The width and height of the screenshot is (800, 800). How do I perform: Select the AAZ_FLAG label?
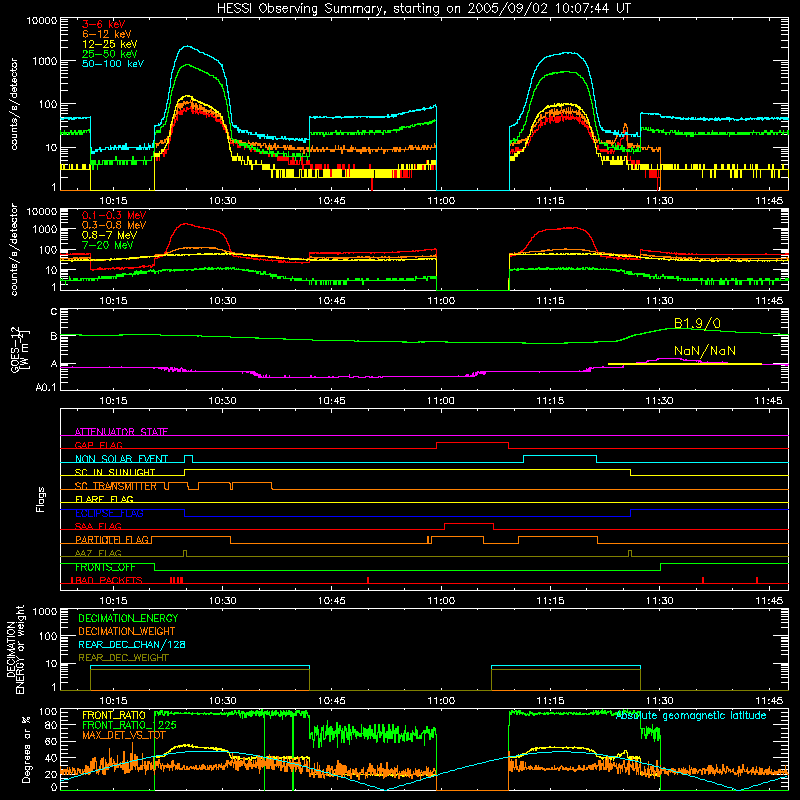pyautogui.click(x=98, y=553)
